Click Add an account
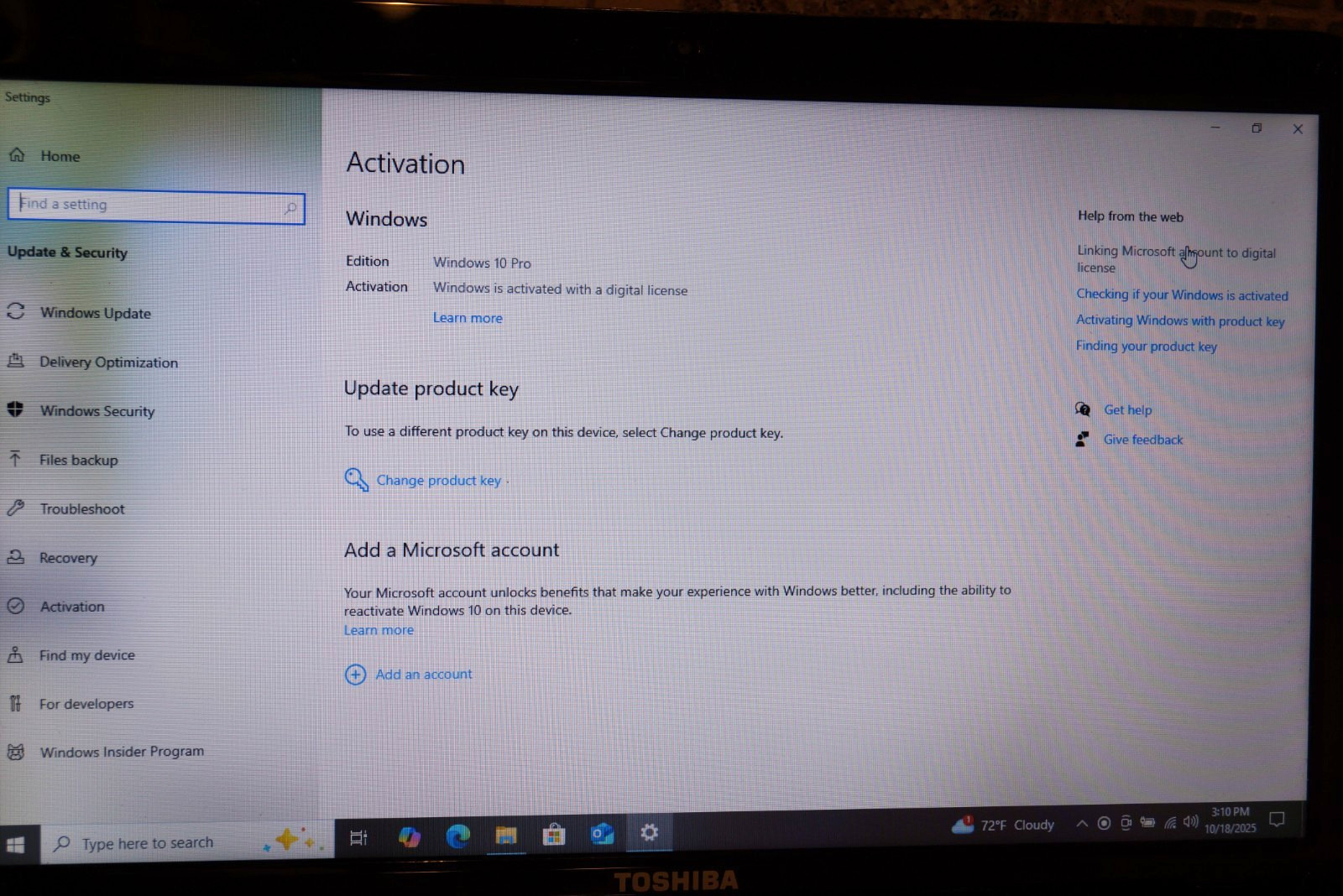 (424, 675)
